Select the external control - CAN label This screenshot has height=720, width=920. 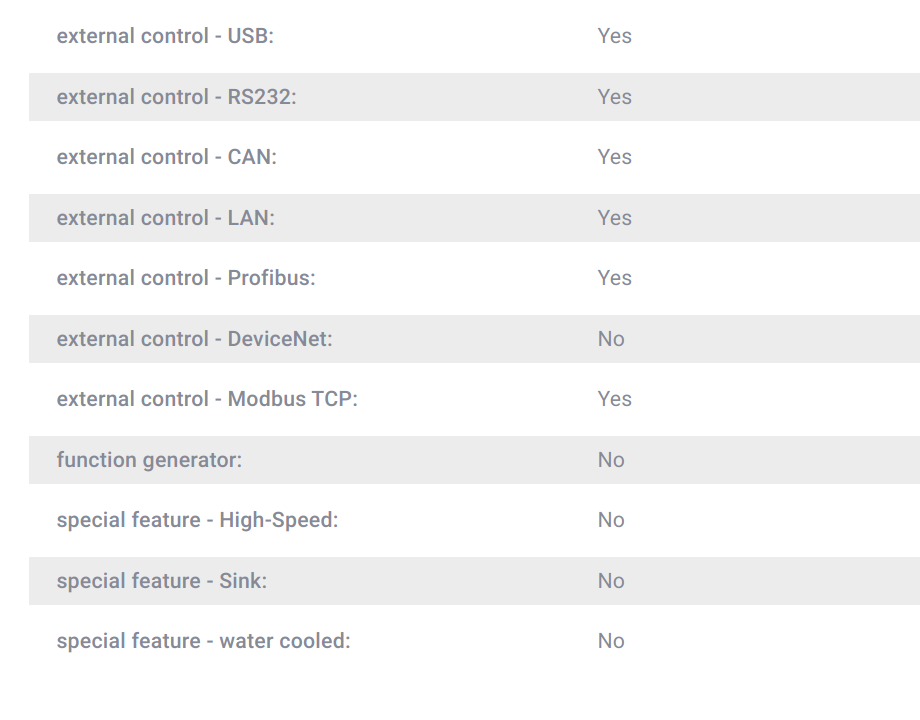click(167, 157)
